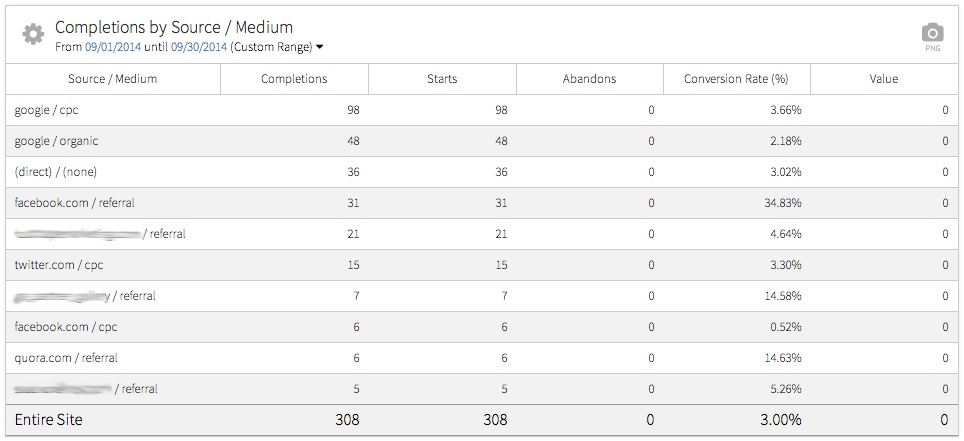Sort table by Value column header
The image size is (964, 441).
(883, 79)
